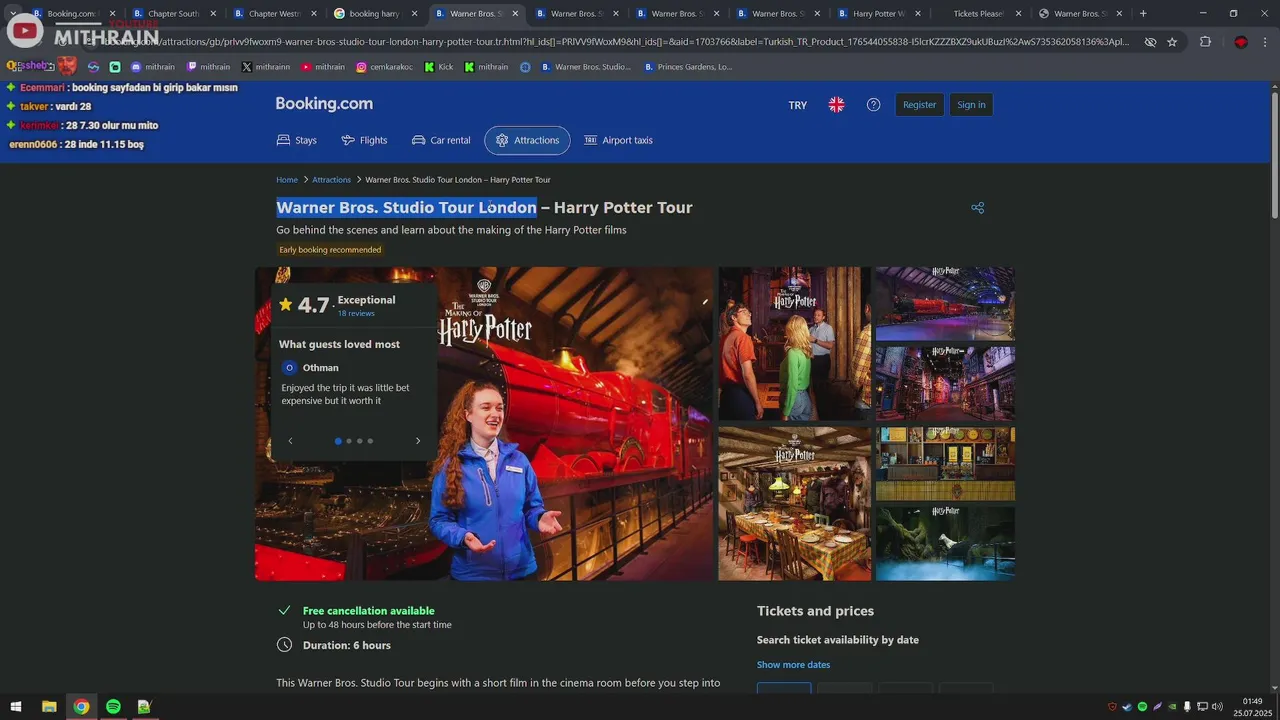Open the Warner Bros. Studio bookmark
The width and height of the screenshot is (1280, 720).
(x=585, y=67)
